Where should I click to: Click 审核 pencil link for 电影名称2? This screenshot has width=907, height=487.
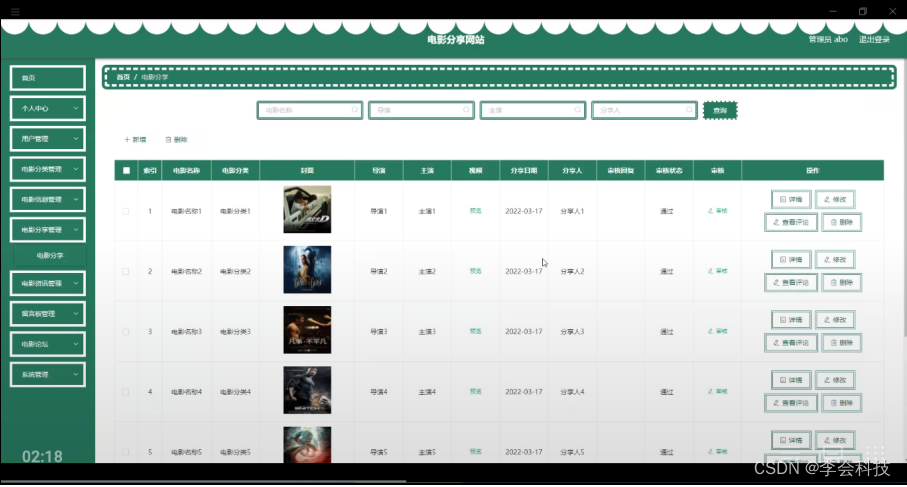[x=717, y=271]
